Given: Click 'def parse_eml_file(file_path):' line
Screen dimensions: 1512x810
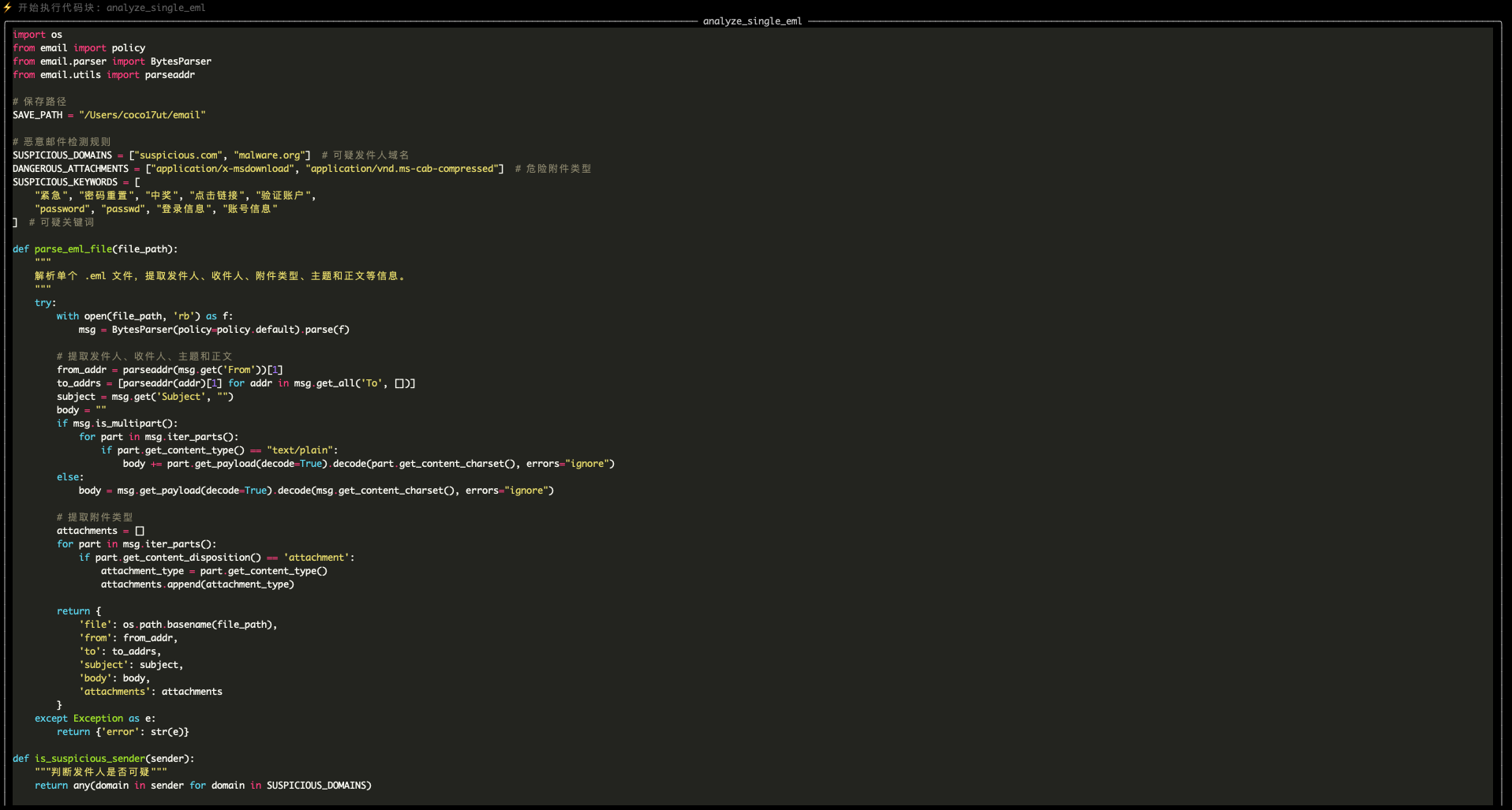Looking at the screenshot, I should click(x=95, y=249).
